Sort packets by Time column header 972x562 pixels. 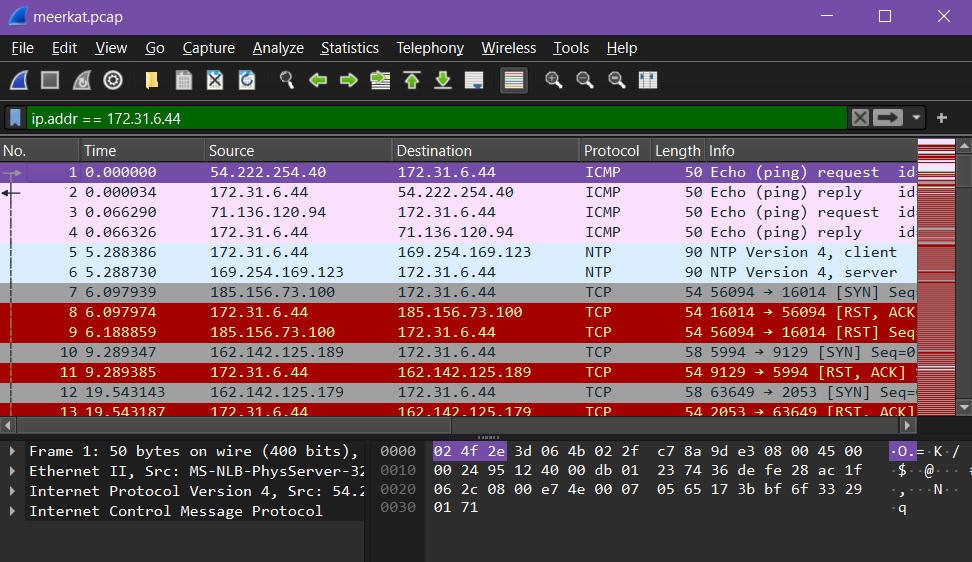pos(142,151)
